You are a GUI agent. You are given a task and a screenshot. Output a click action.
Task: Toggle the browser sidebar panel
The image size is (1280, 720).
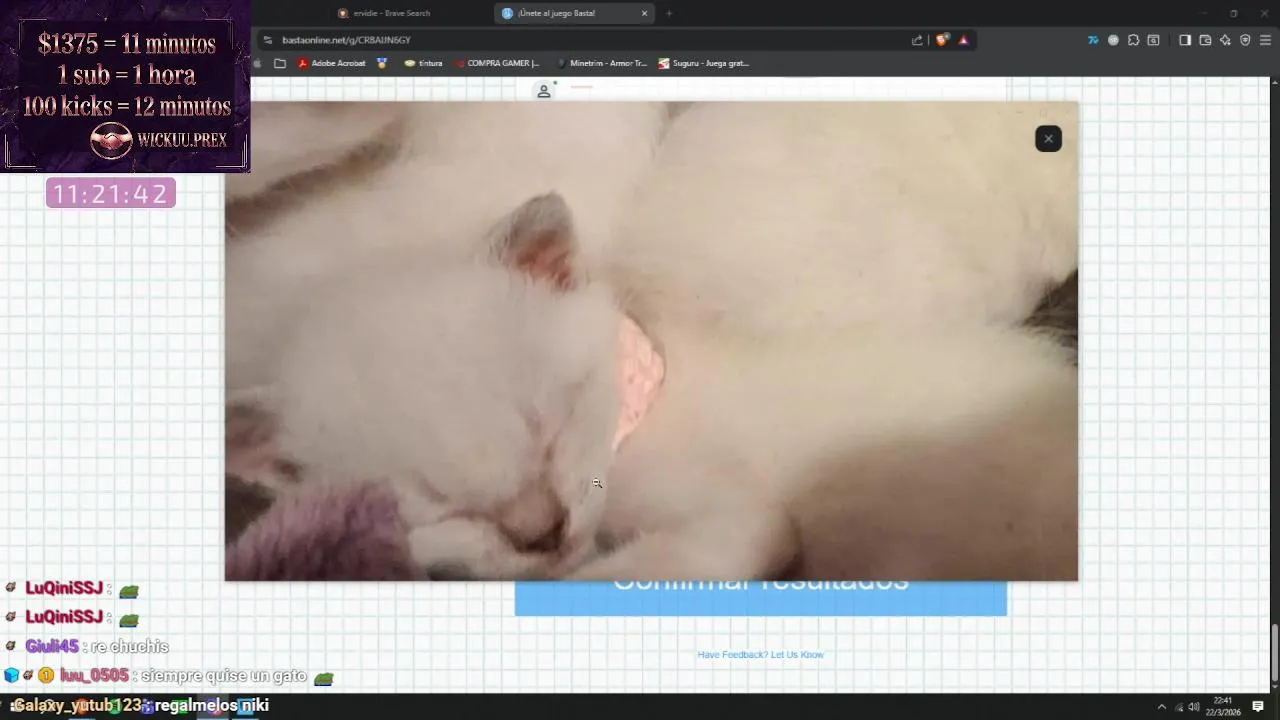1185,40
